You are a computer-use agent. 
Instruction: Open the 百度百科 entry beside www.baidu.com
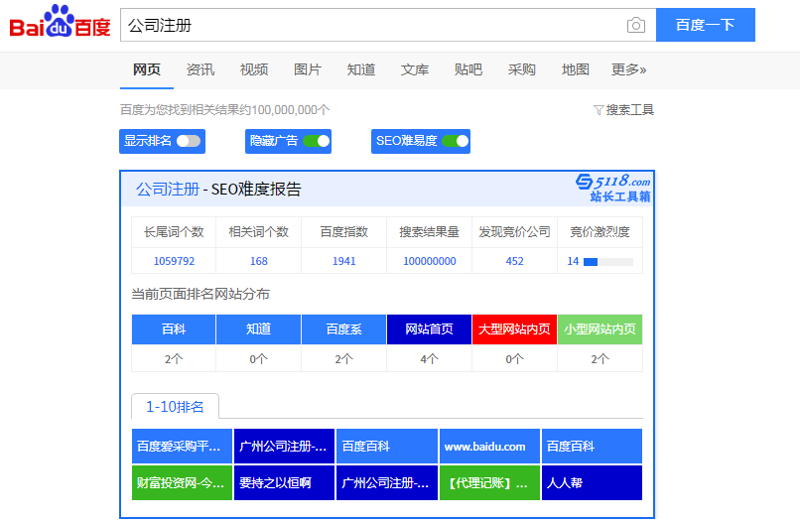pyautogui.click(x=387, y=446)
